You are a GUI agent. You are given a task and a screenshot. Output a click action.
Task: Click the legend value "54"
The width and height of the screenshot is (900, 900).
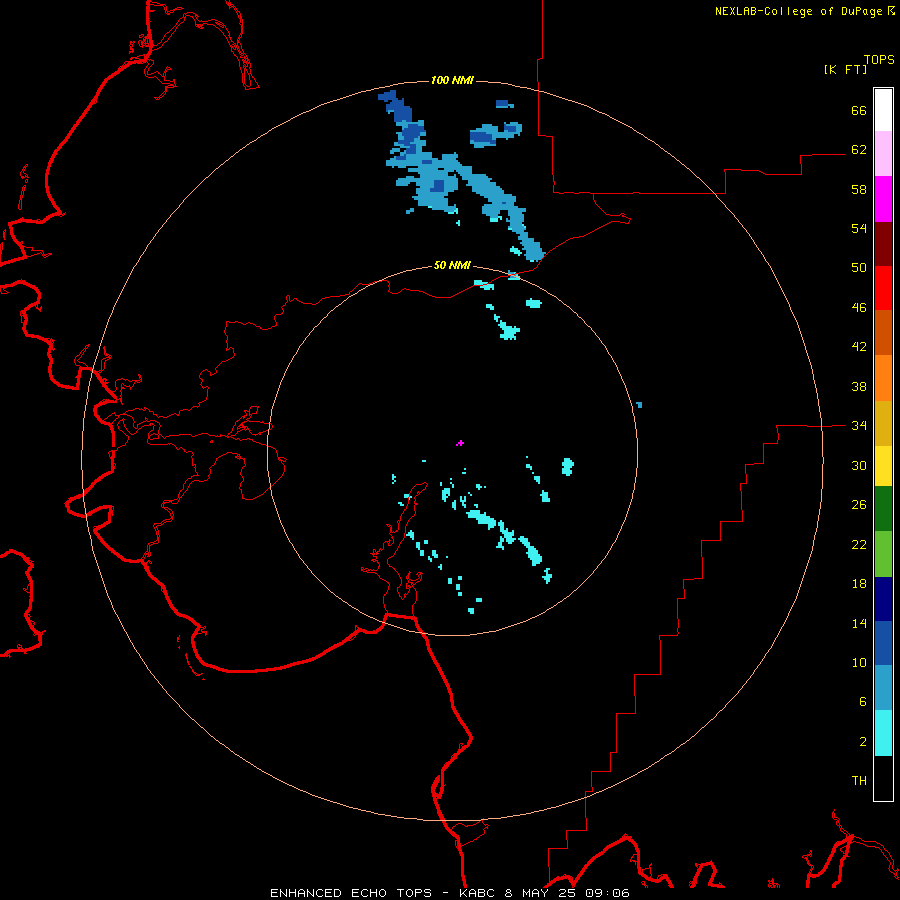[x=859, y=228]
